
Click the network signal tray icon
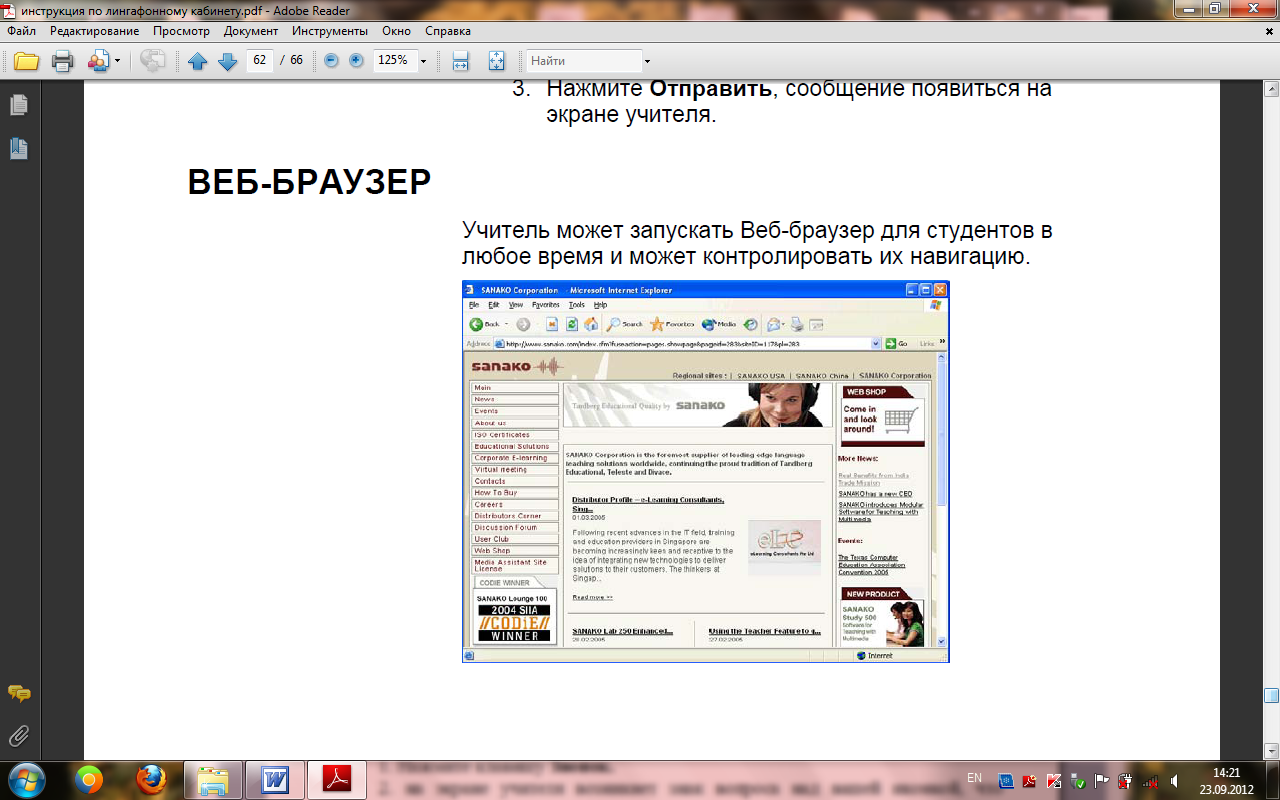click(x=1149, y=780)
